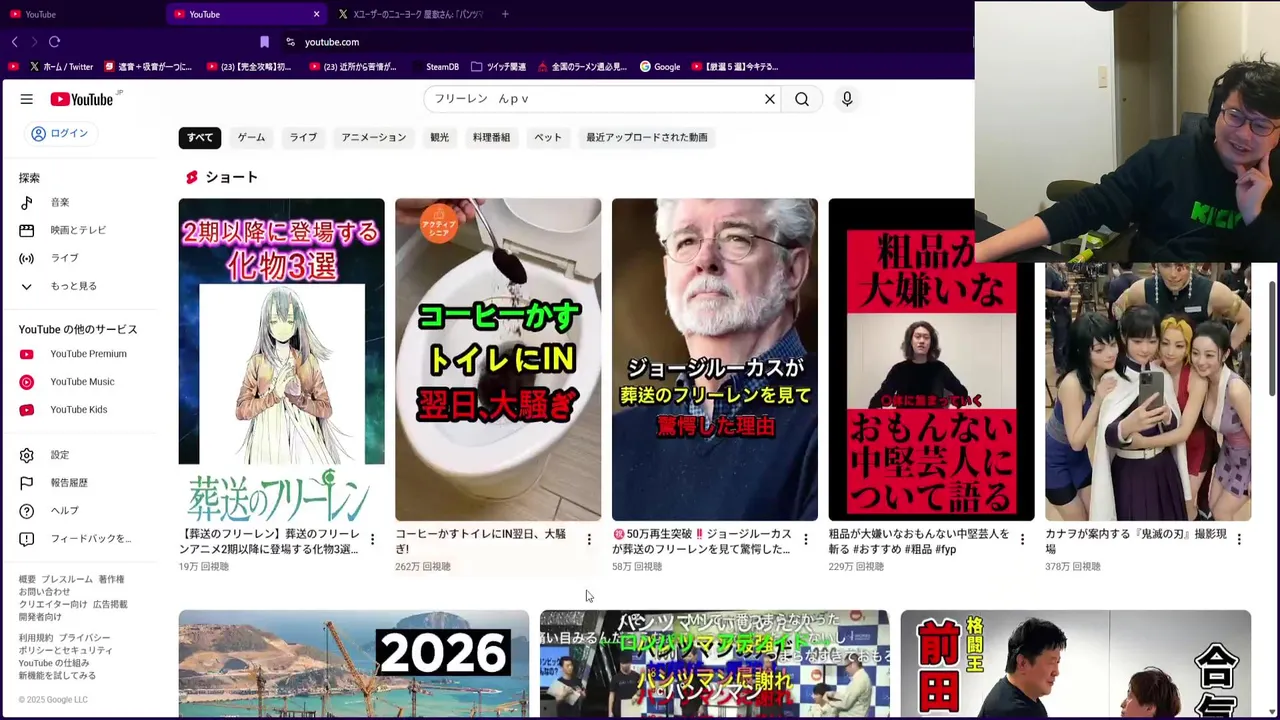Open YouTube Kids service
This screenshot has width=1280, height=720.
tap(80, 410)
